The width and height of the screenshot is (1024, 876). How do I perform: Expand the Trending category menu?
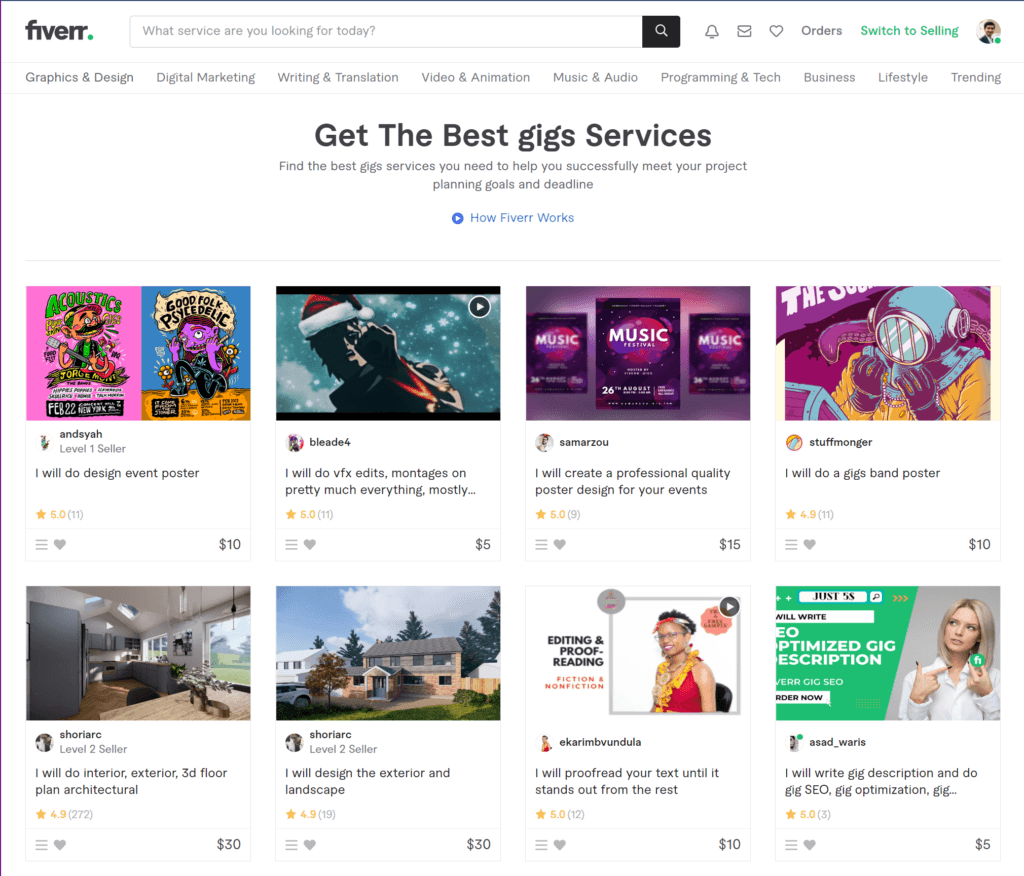(975, 77)
